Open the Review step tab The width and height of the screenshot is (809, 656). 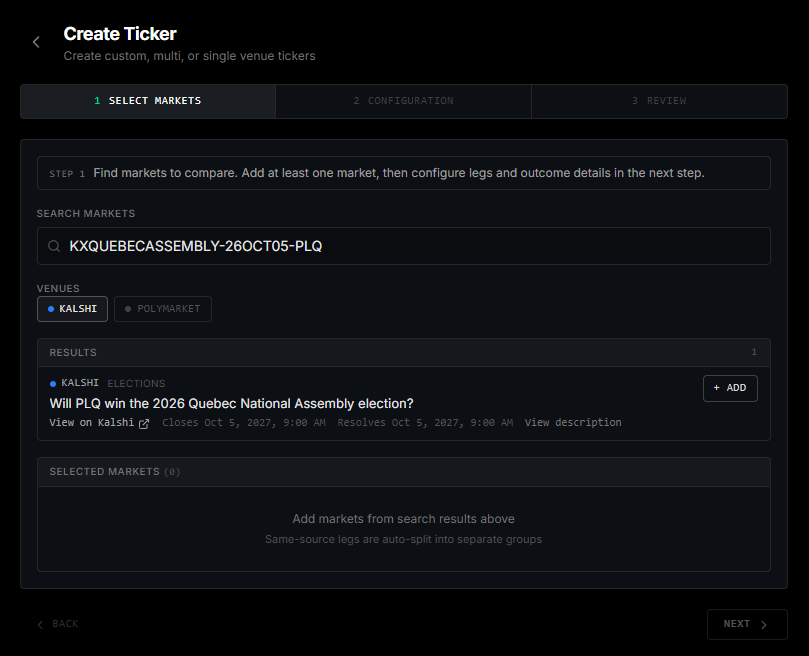(x=659, y=101)
